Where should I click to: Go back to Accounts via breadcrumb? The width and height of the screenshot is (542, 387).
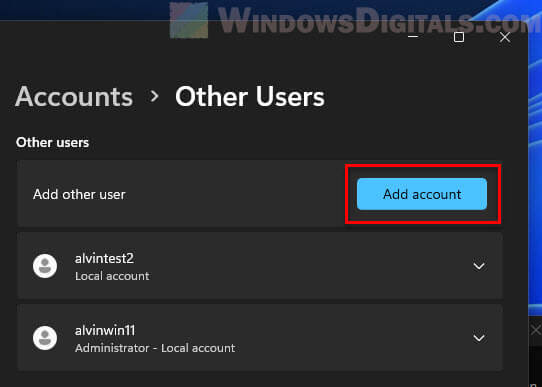click(x=74, y=96)
